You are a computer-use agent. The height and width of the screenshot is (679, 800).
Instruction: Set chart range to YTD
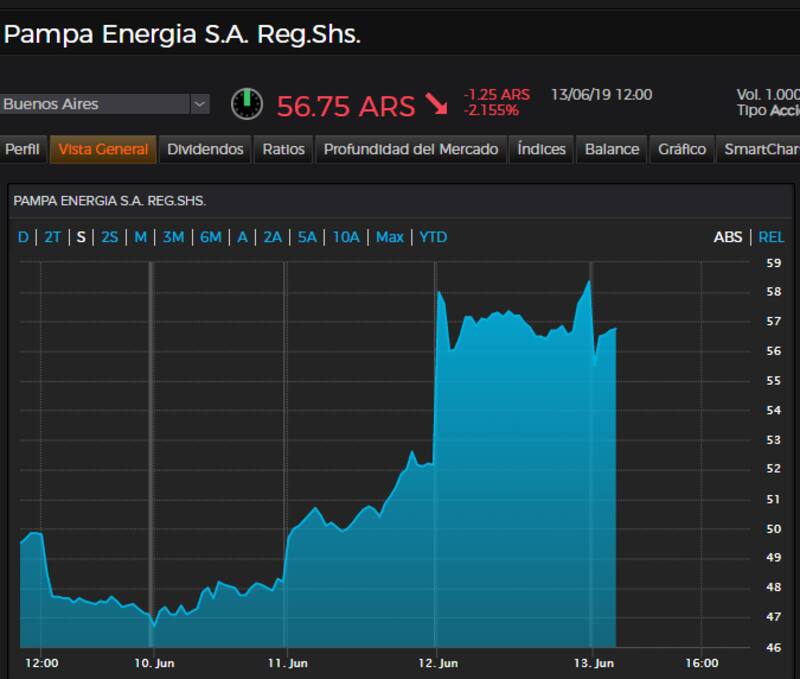pos(433,237)
